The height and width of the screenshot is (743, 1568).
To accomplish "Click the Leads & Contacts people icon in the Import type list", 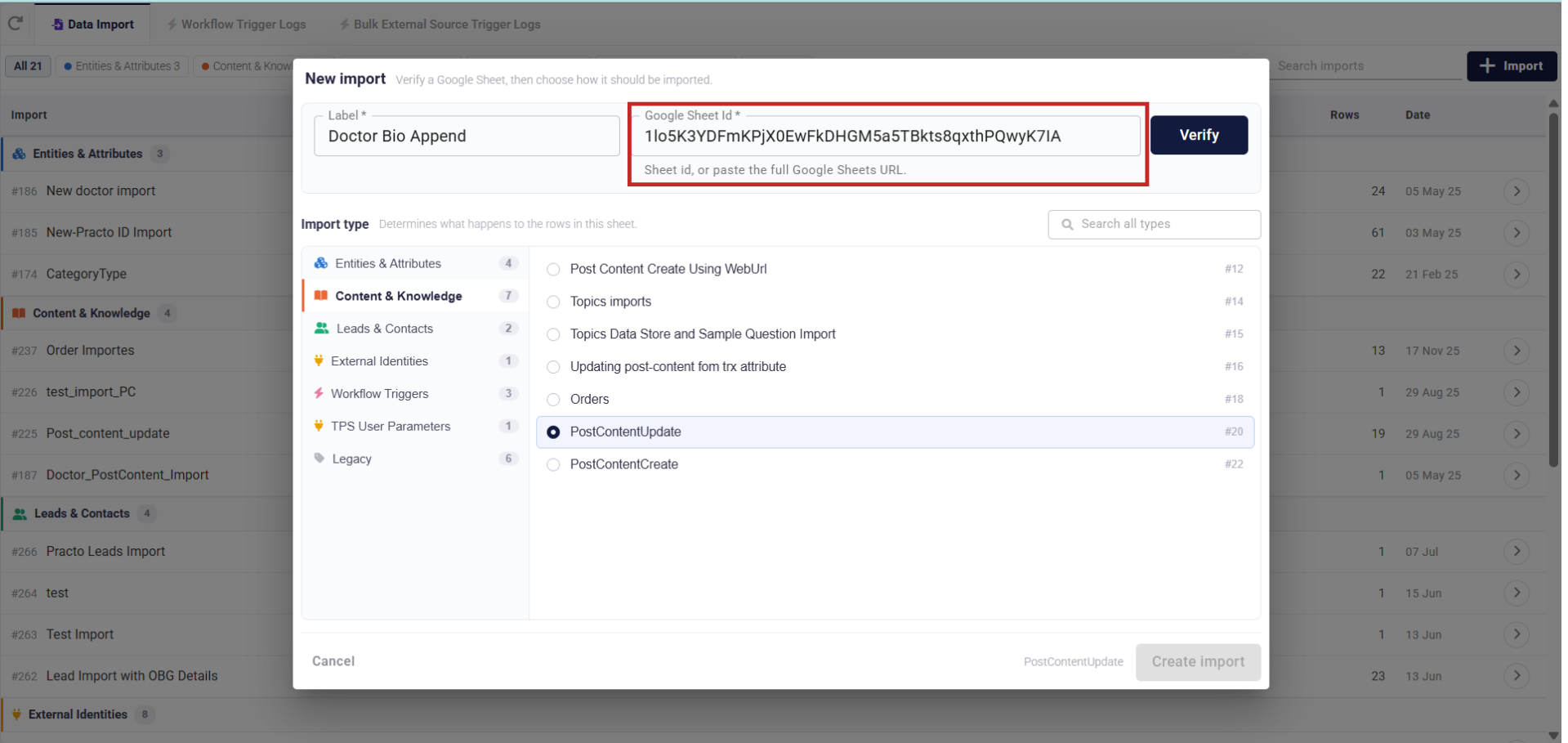I will [322, 329].
